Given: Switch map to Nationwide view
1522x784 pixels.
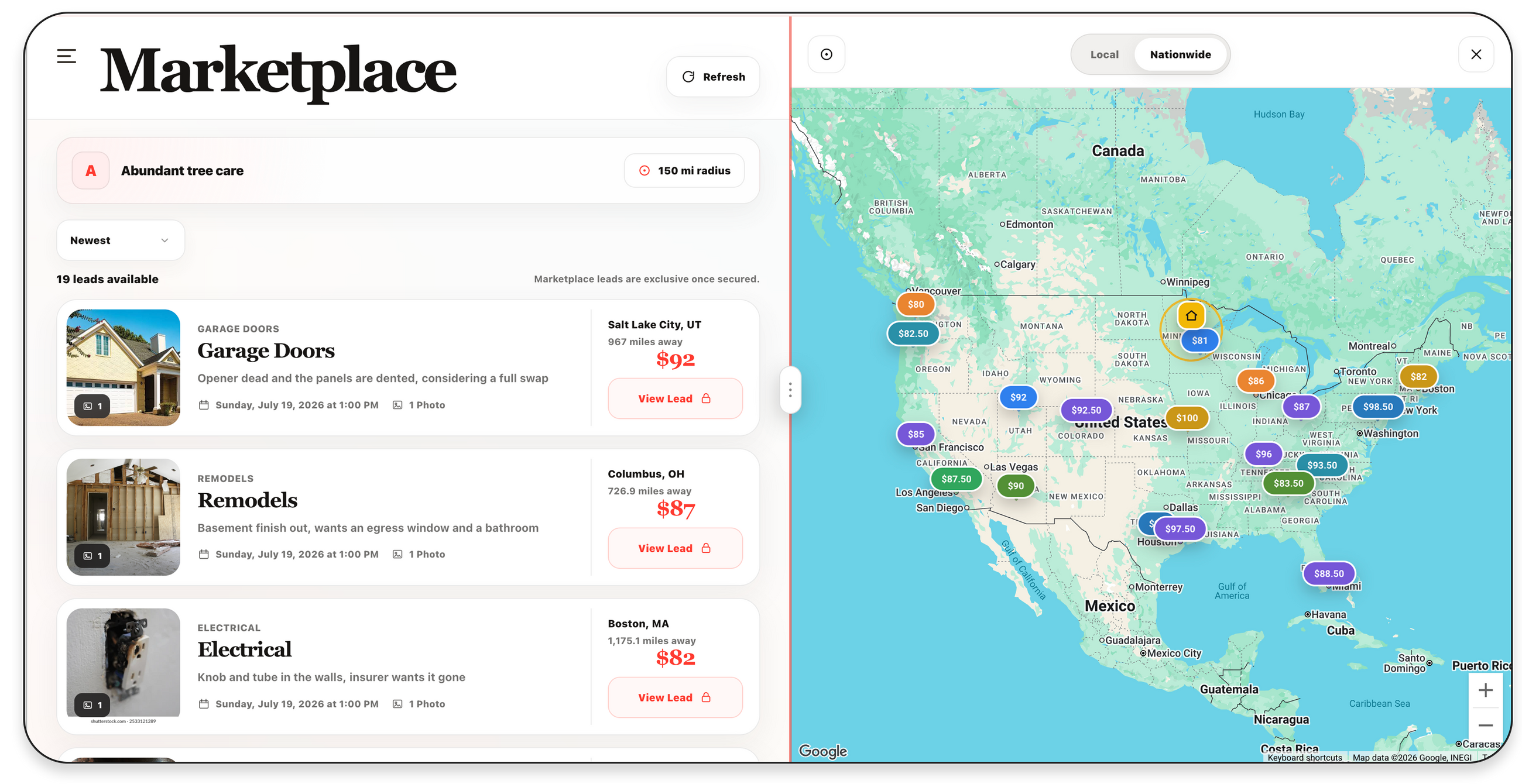Looking at the screenshot, I should (x=1180, y=54).
